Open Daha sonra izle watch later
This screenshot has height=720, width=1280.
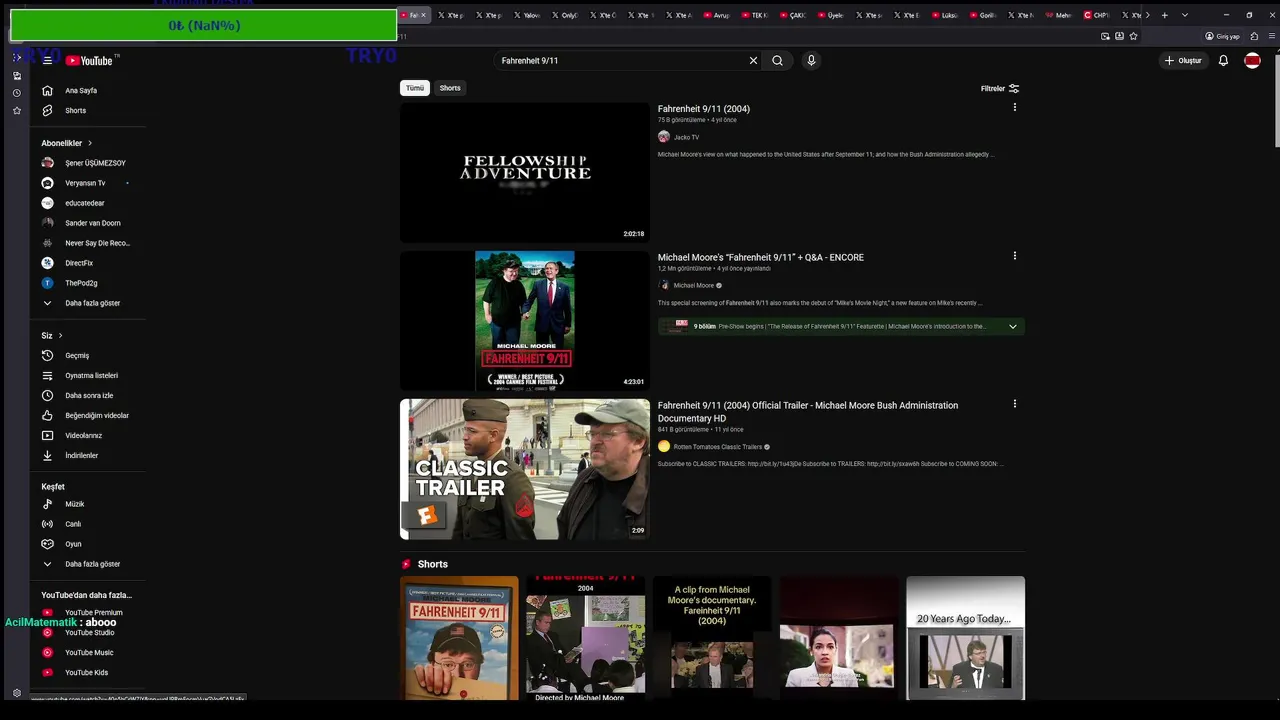[86, 395]
